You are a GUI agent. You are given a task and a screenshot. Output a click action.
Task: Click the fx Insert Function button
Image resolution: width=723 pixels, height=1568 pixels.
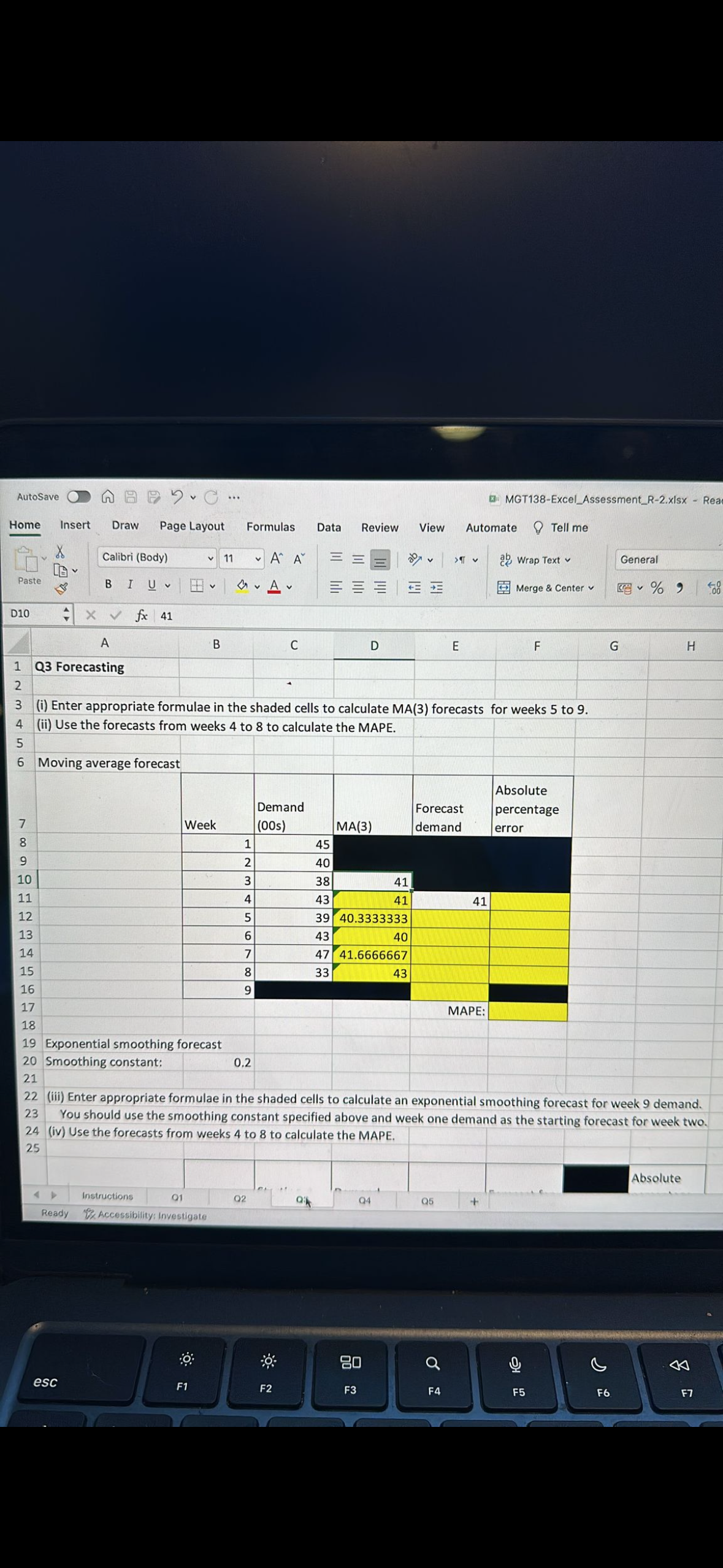[142, 615]
